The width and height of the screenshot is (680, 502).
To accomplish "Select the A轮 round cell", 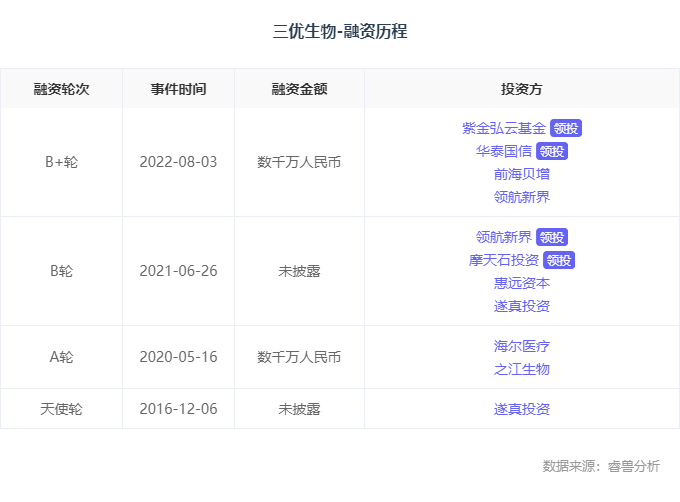I will (62, 357).
